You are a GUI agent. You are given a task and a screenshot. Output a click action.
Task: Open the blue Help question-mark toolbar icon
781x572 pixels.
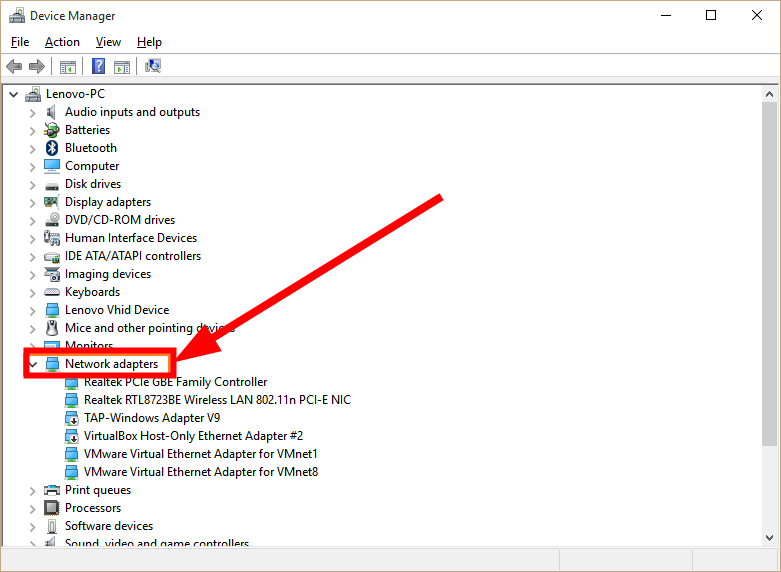coord(99,66)
